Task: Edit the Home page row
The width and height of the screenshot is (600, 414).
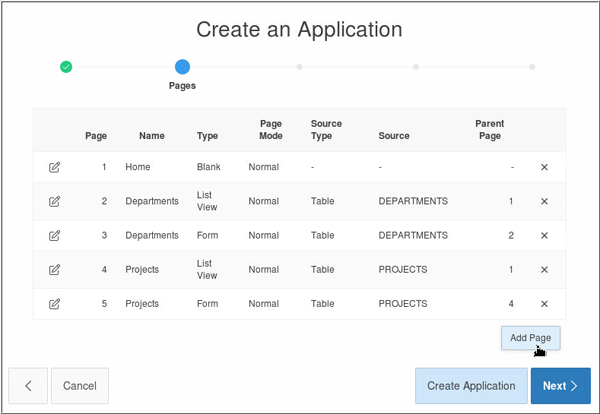Action: click(54, 167)
